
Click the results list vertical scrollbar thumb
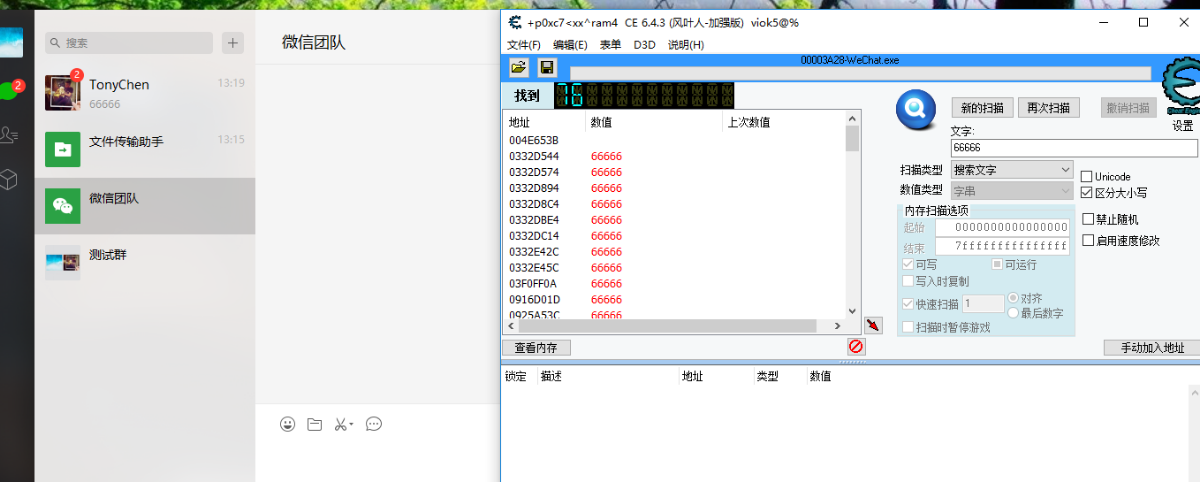click(852, 138)
